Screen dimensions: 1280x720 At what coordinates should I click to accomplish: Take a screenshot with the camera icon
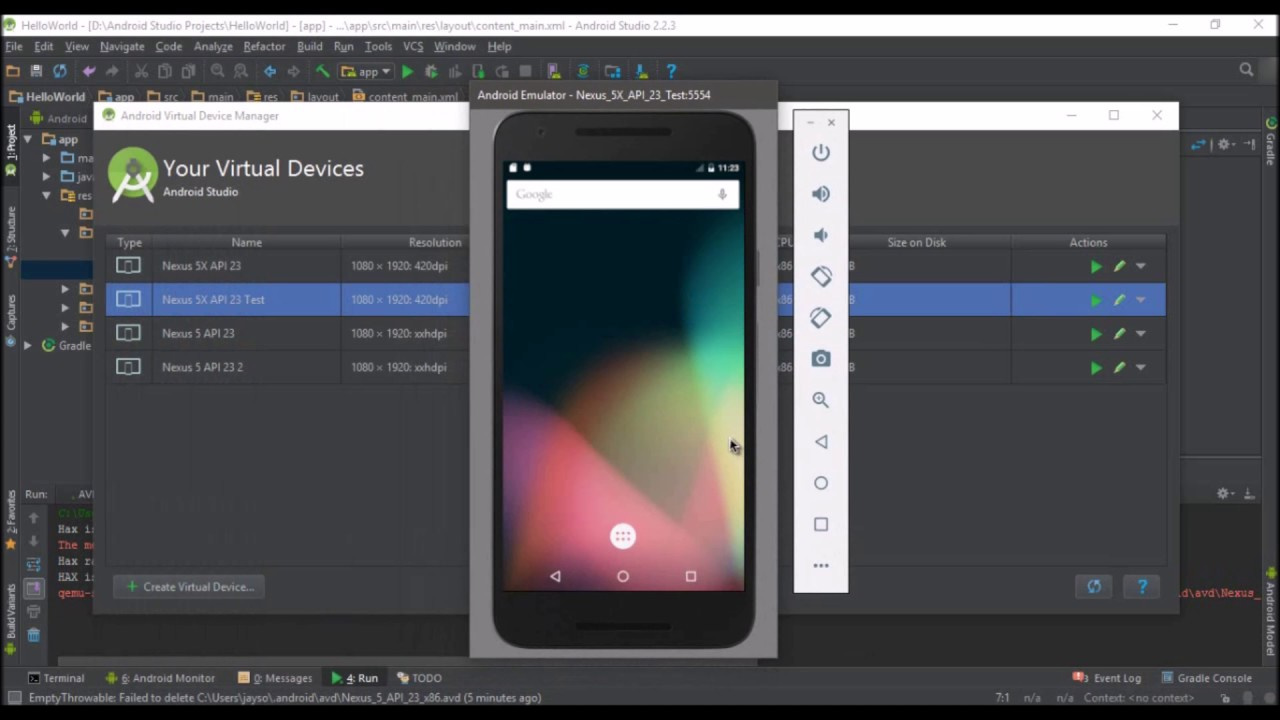[820, 359]
